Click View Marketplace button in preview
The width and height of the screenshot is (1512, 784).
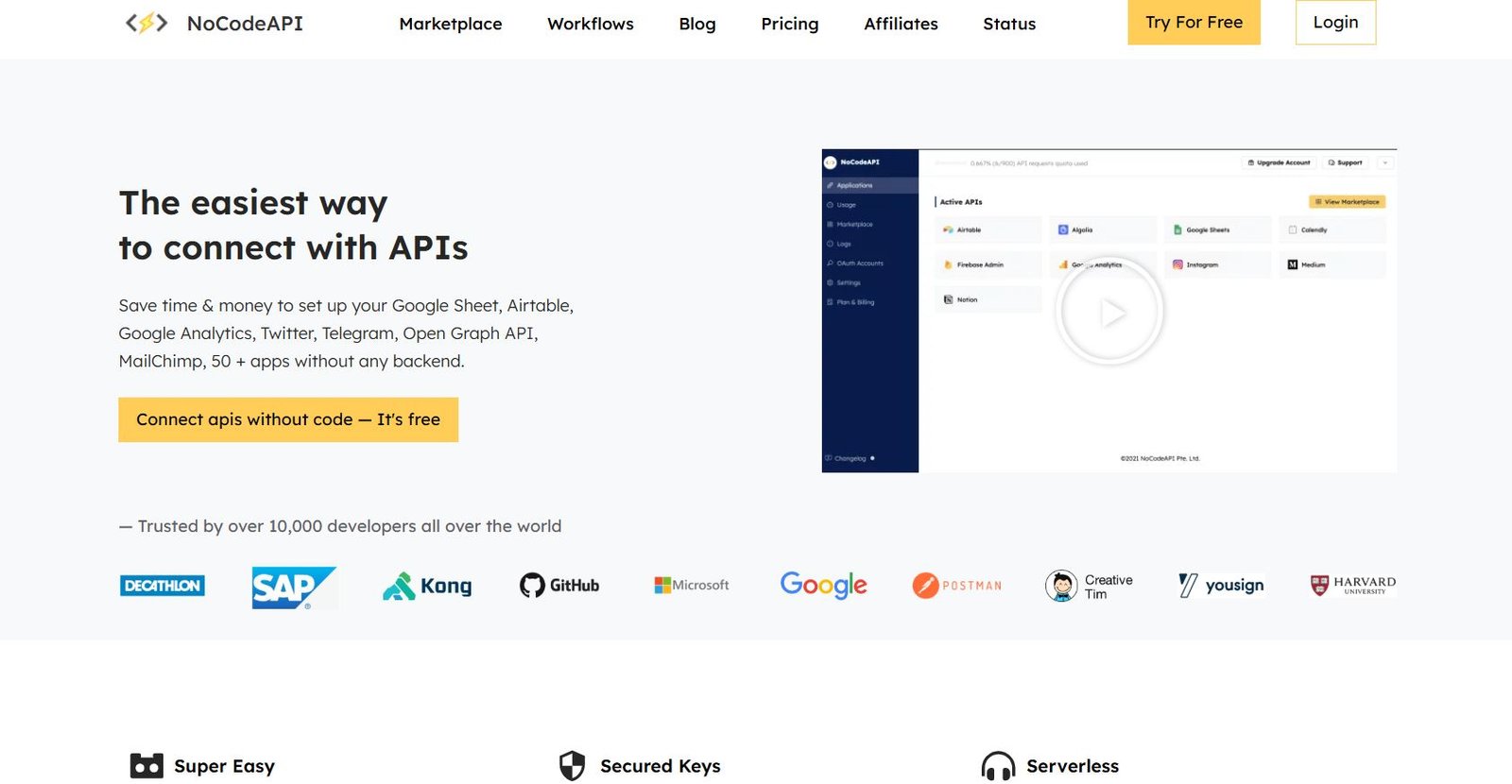1348,201
